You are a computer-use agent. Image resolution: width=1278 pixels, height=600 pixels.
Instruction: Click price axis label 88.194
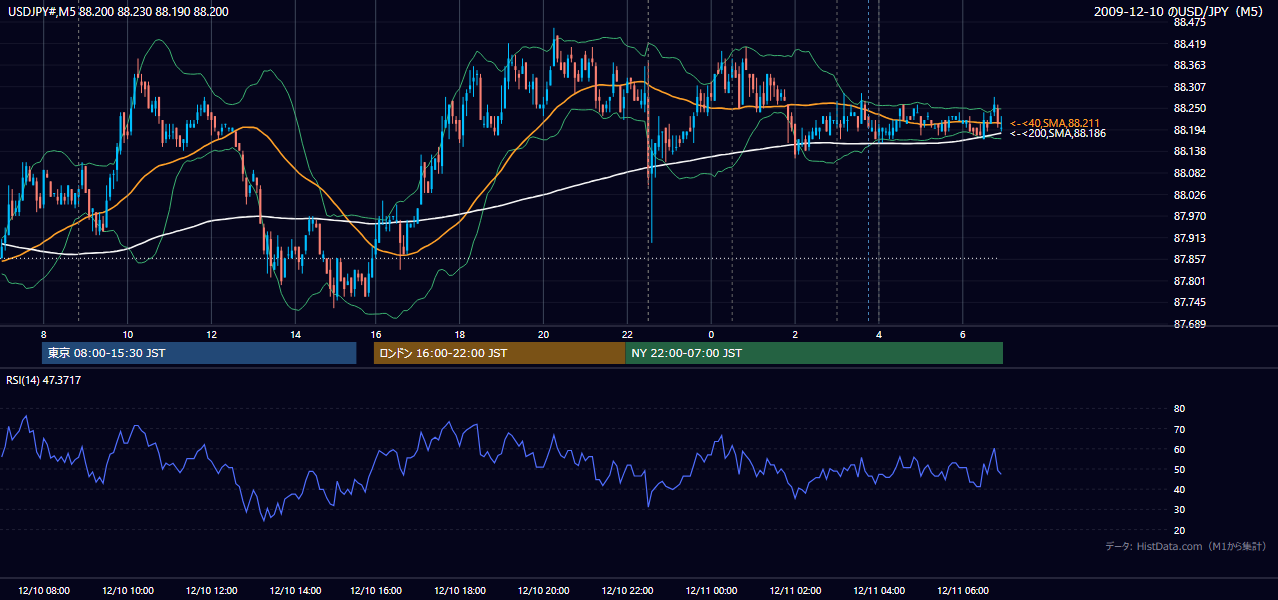point(1190,130)
